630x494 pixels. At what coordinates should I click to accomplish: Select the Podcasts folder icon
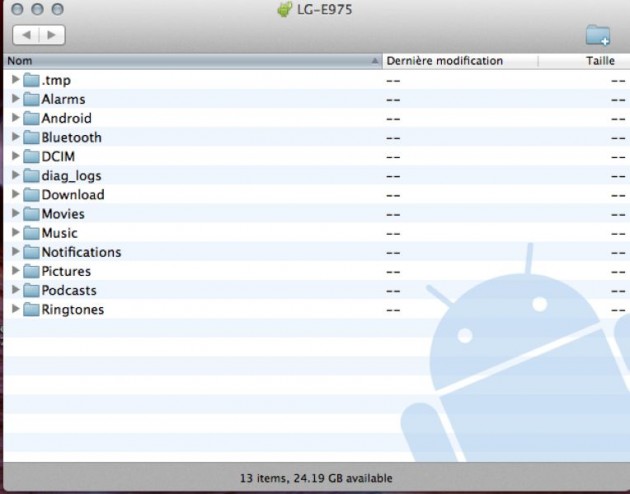(x=31, y=290)
